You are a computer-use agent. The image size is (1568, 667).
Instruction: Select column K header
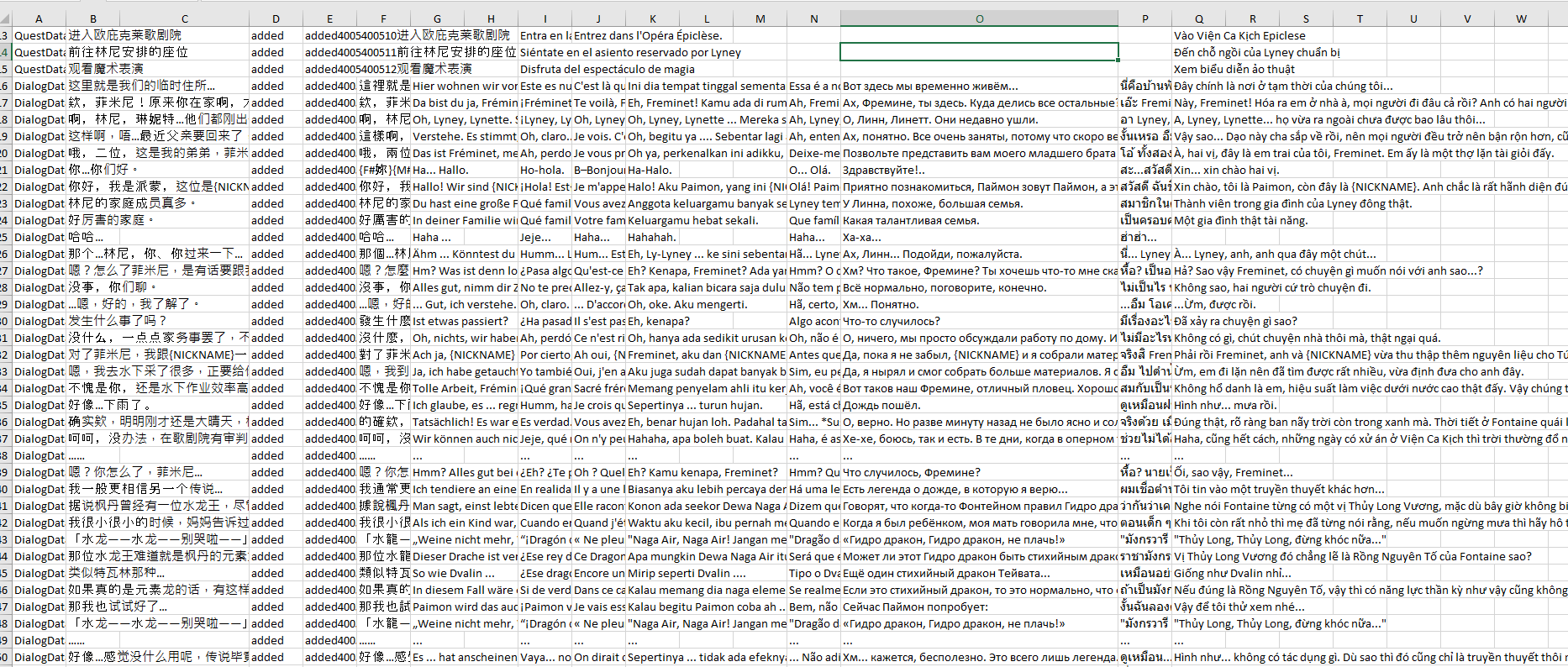652,18
